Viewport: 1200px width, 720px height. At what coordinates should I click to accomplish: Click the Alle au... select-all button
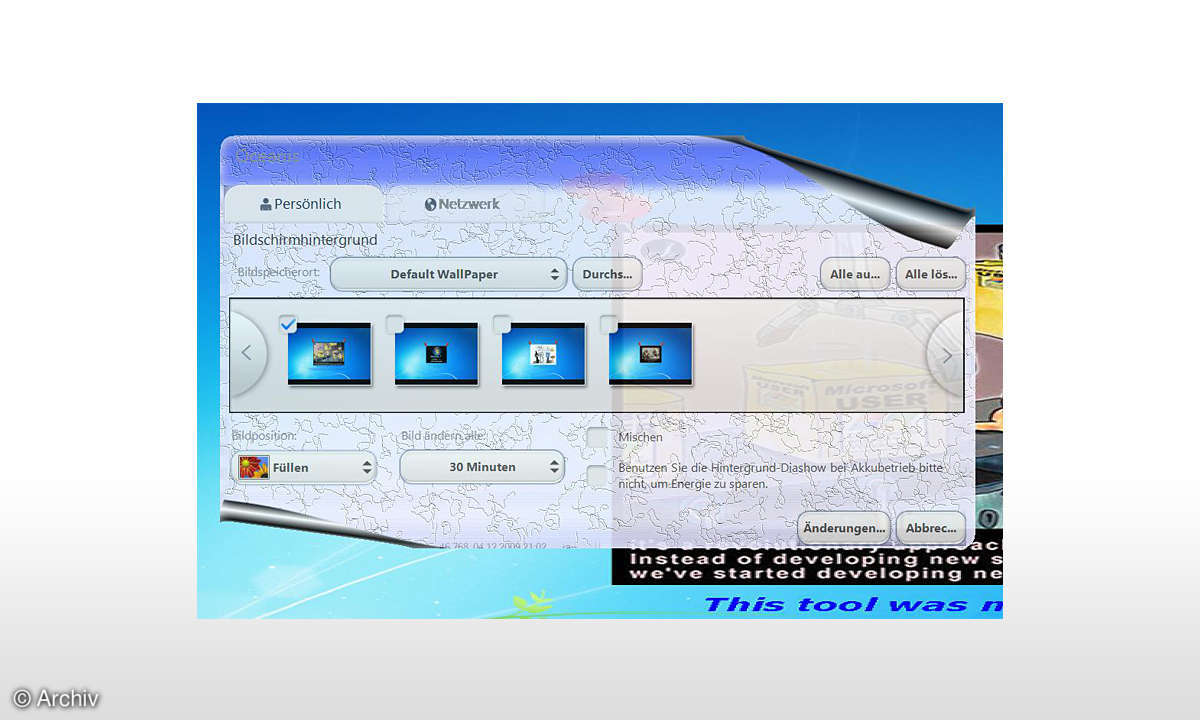pos(855,274)
